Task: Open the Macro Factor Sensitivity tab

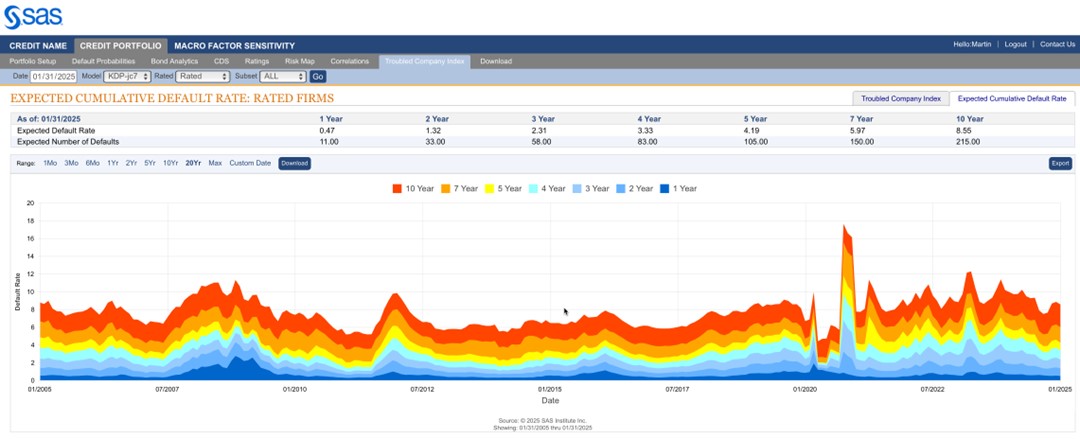Action: (x=234, y=45)
